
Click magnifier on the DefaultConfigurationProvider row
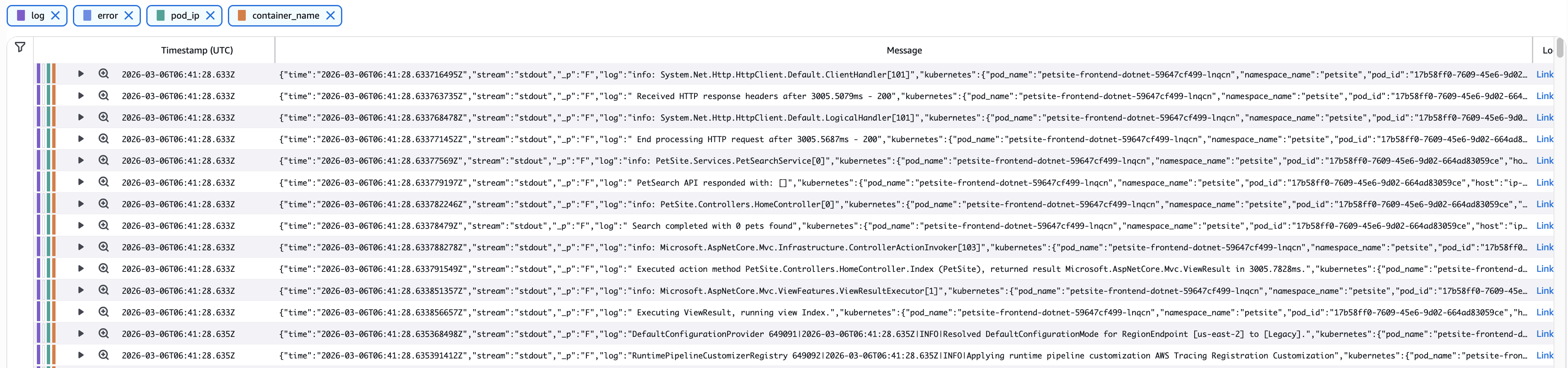pos(104,334)
